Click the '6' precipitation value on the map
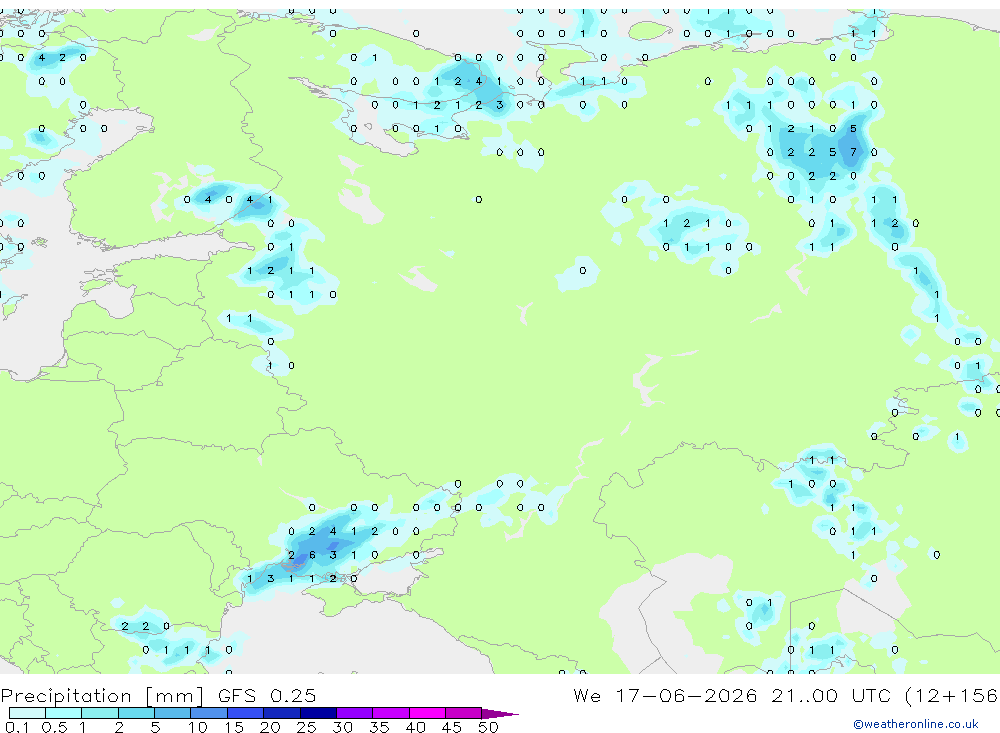 tap(312, 555)
